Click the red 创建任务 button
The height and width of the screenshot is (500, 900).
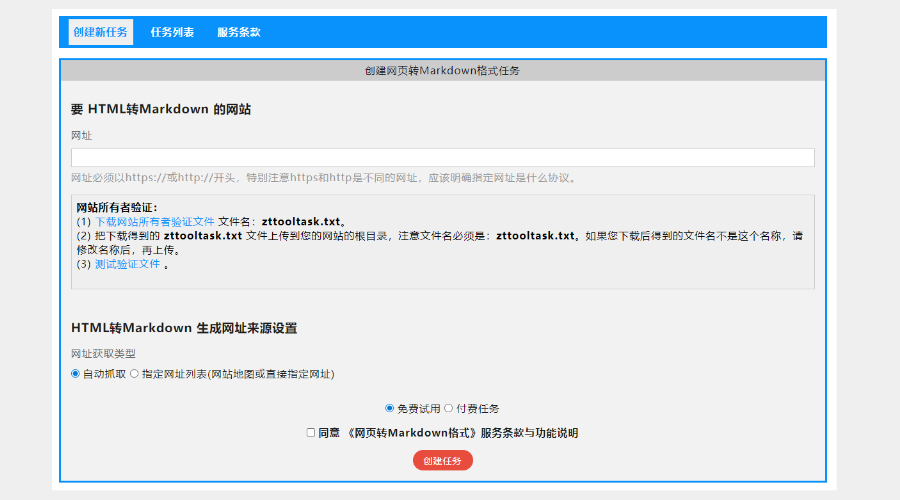pos(443,460)
